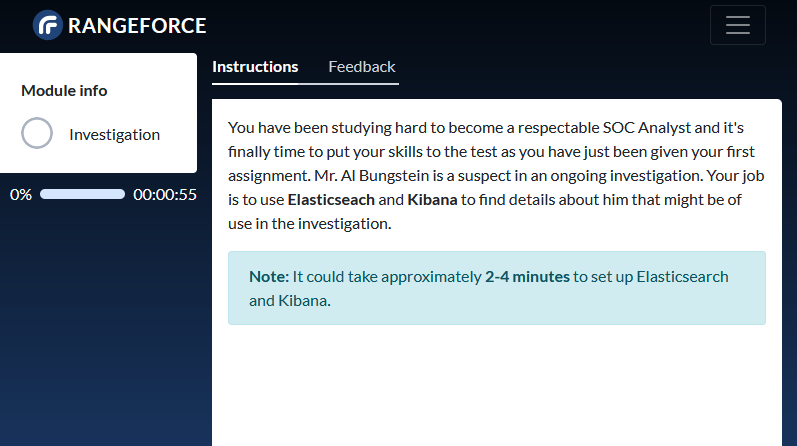Switch to the Feedback tab
The image size is (797, 446).
tap(361, 67)
